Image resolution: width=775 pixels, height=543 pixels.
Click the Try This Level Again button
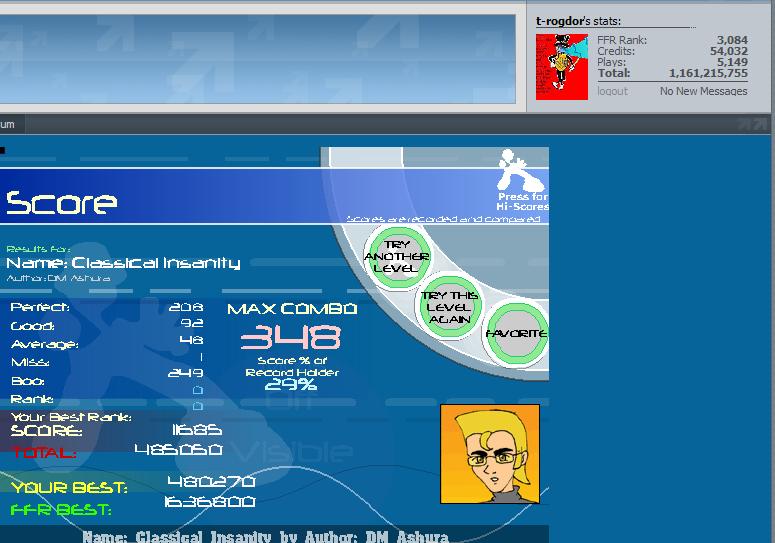pos(449,307)
